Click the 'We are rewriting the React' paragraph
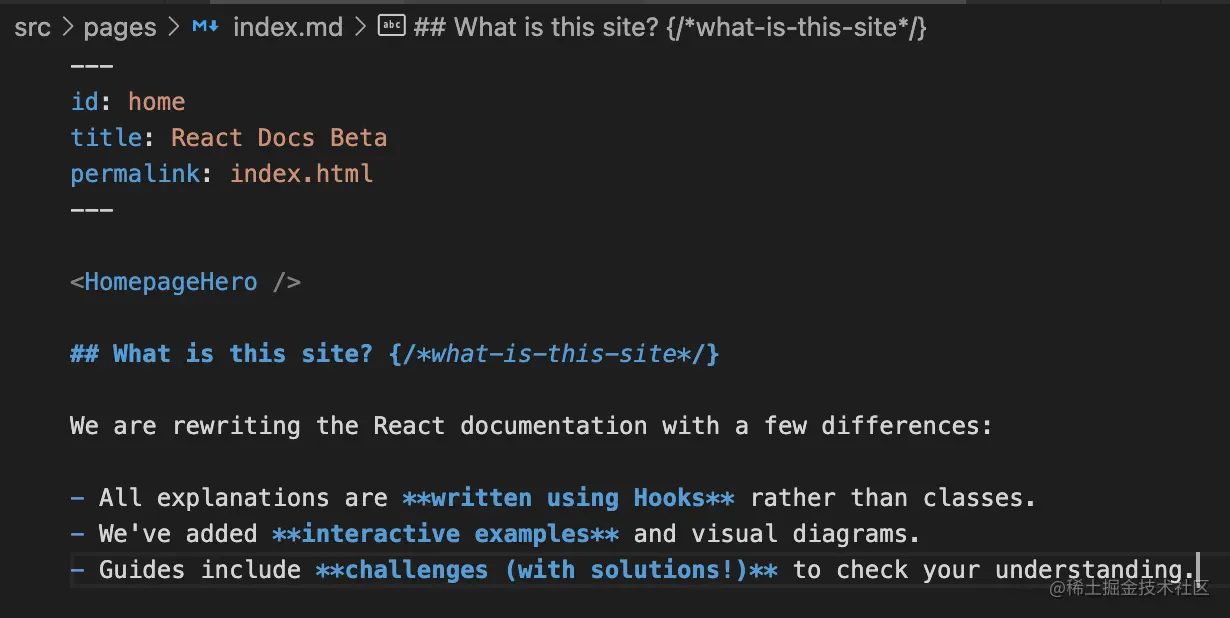The image size is (1230, 618). click(531, 426)
